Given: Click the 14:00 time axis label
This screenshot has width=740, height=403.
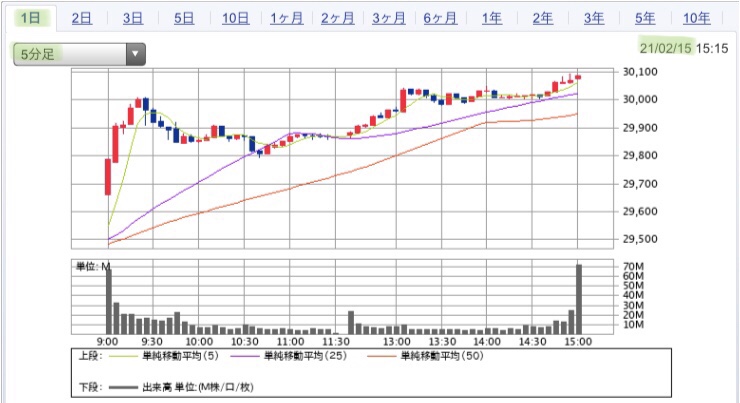Looking at the screenshot, I should [x=487, y=342].
